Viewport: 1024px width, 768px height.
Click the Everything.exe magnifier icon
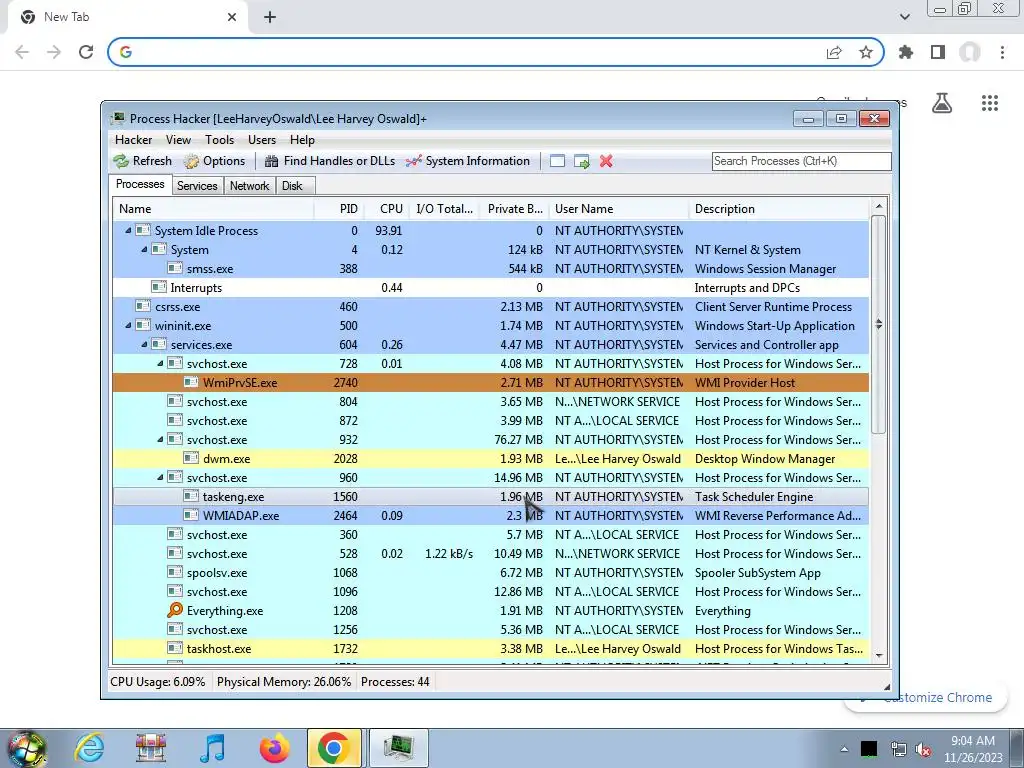[x=174, y=610]
